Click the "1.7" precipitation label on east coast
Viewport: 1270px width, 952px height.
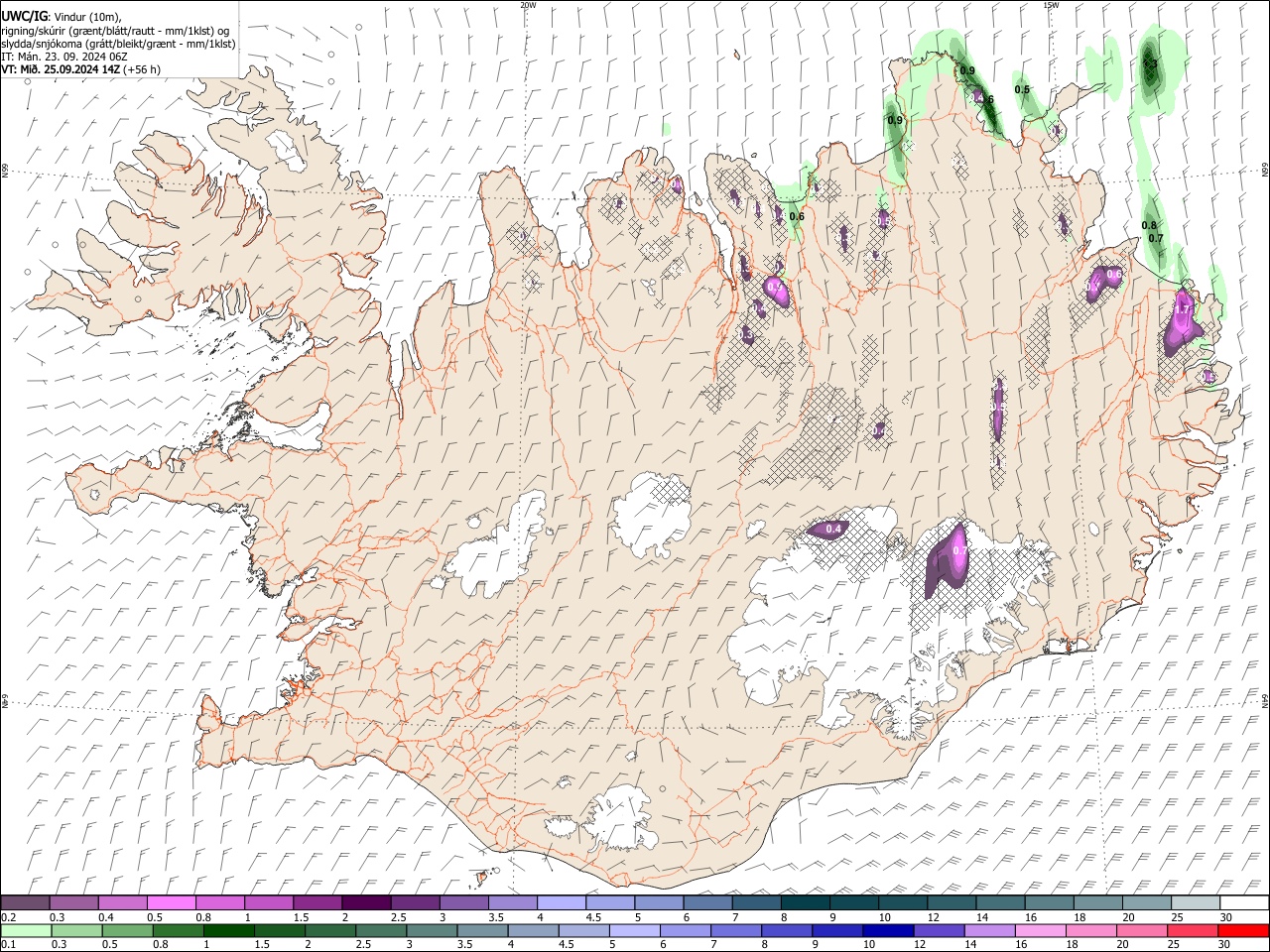[1183, 309]
